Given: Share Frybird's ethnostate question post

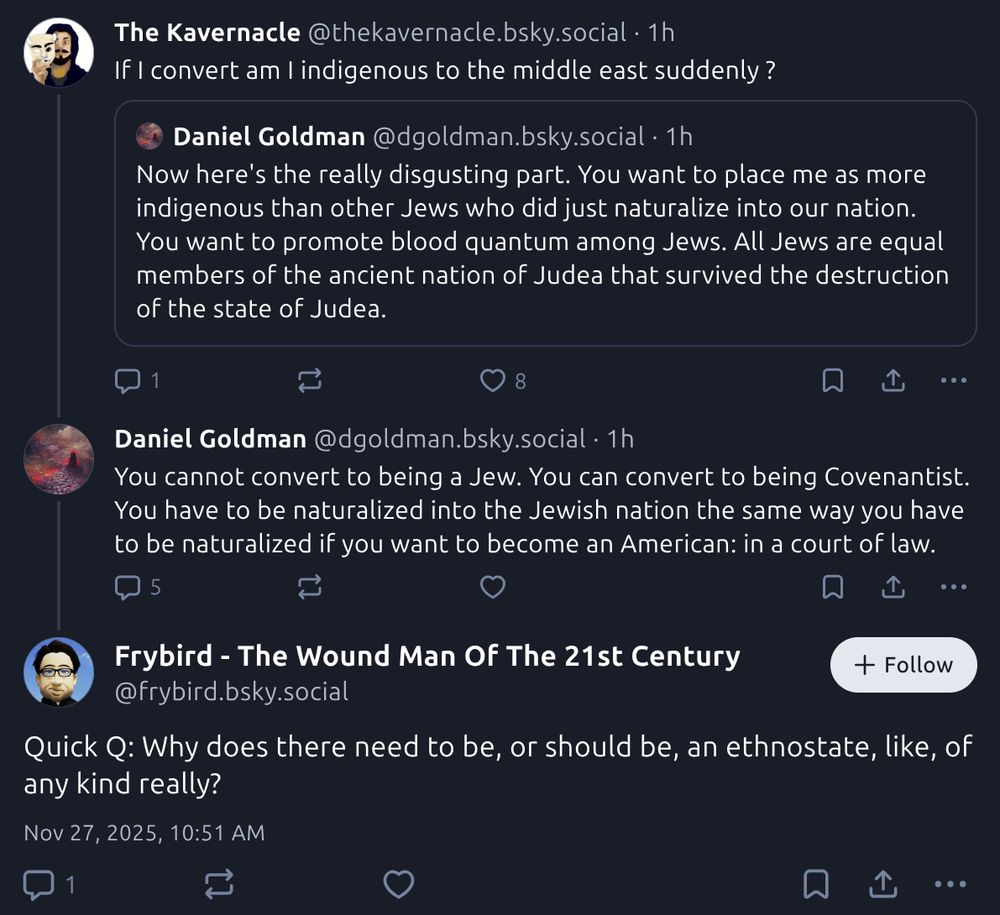Looking at the screenshot, I should point(883,884).
